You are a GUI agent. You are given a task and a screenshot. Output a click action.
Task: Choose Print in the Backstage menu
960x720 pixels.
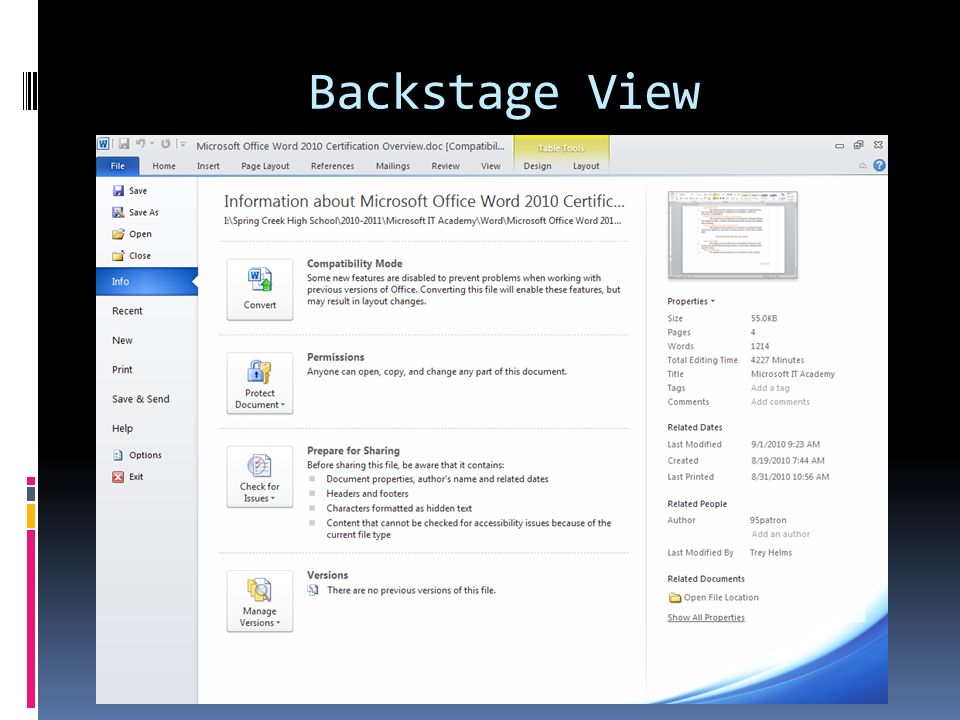[122, 370]
